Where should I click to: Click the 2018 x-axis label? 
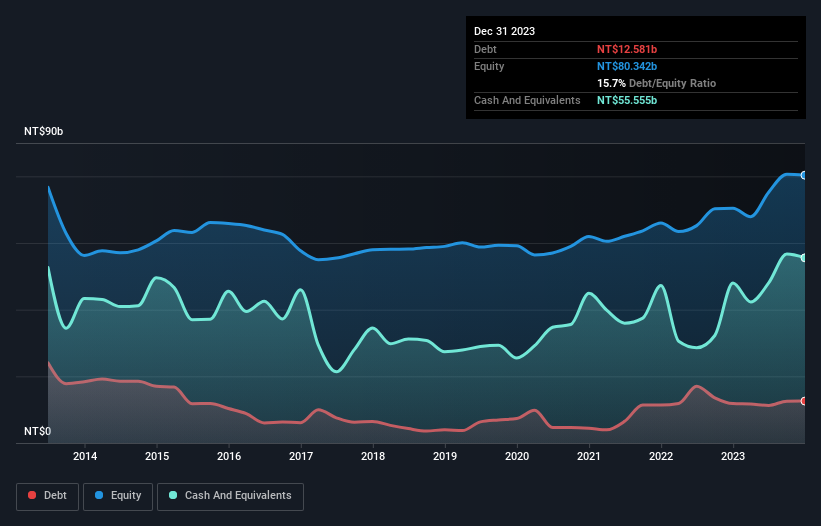(373, 456)
